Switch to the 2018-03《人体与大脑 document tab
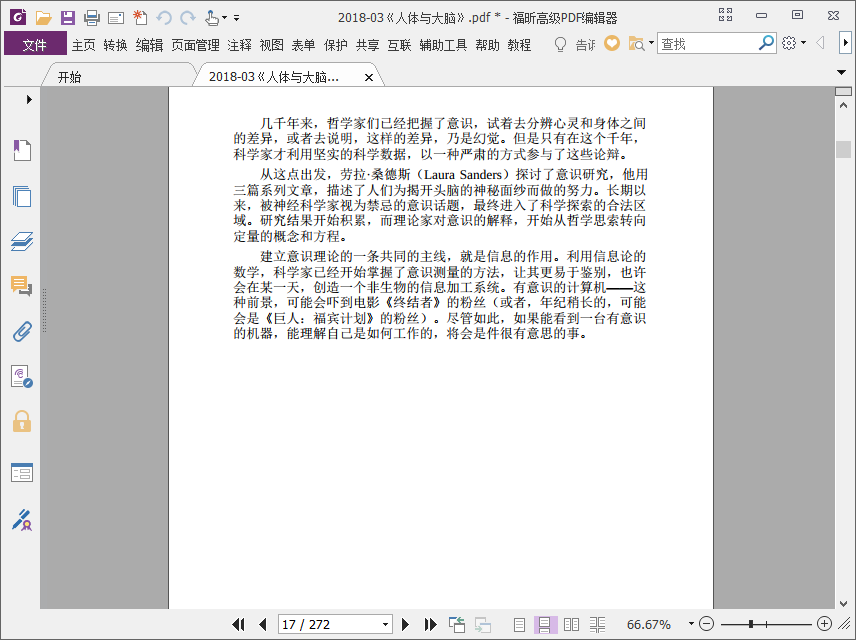Viewport: 856px width, 640px height. pyautogui.click(x=274, y=77)
